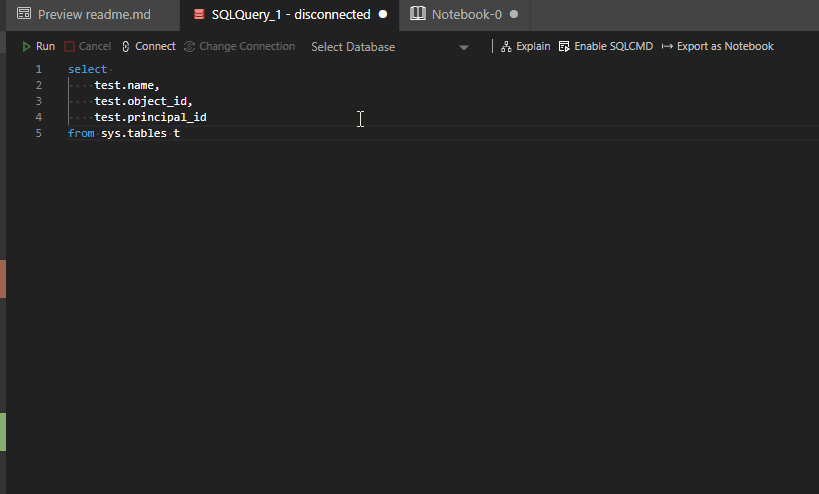The height and width of the screenshot is (494, 819).
Task: Click the Change Connection icon
Action: click(190, 46)
